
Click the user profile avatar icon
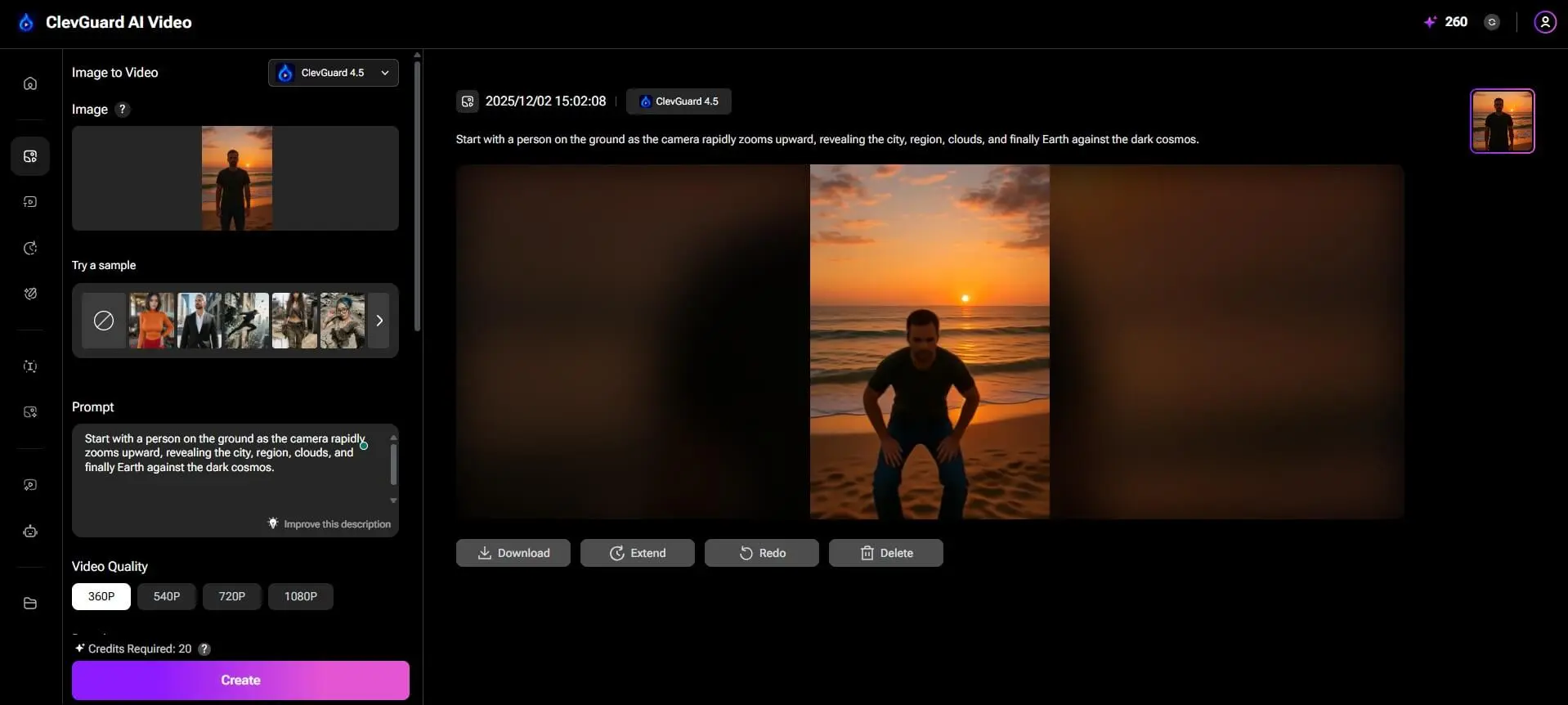point(1544,22)
